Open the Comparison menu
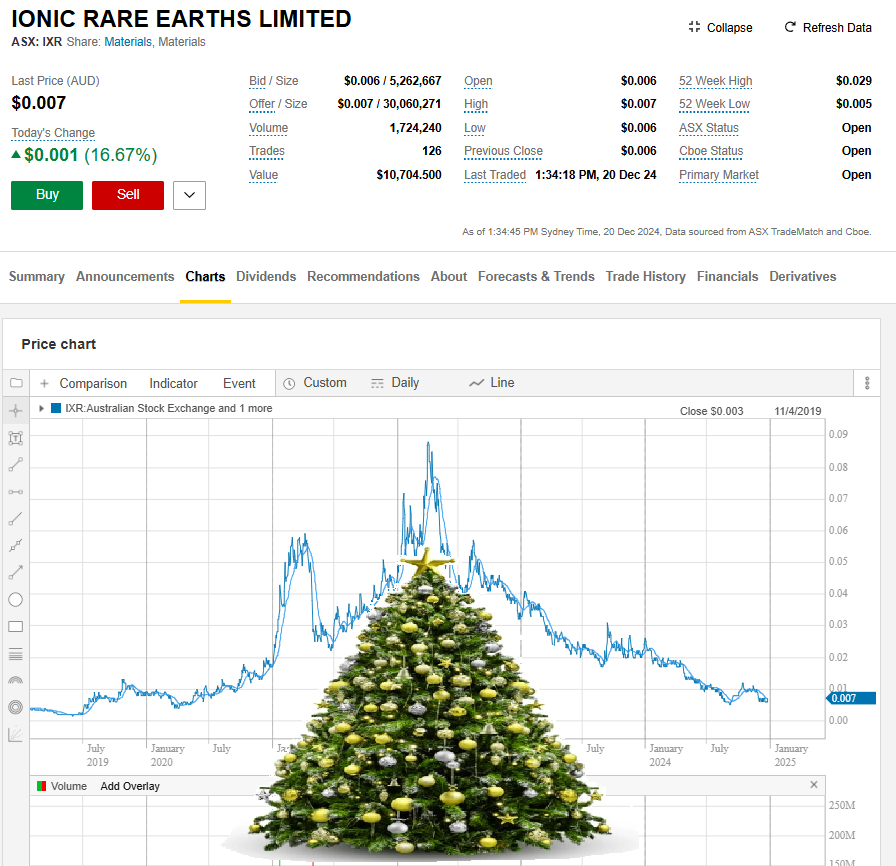This screenshot has width=896, height=866. [93, 383]
